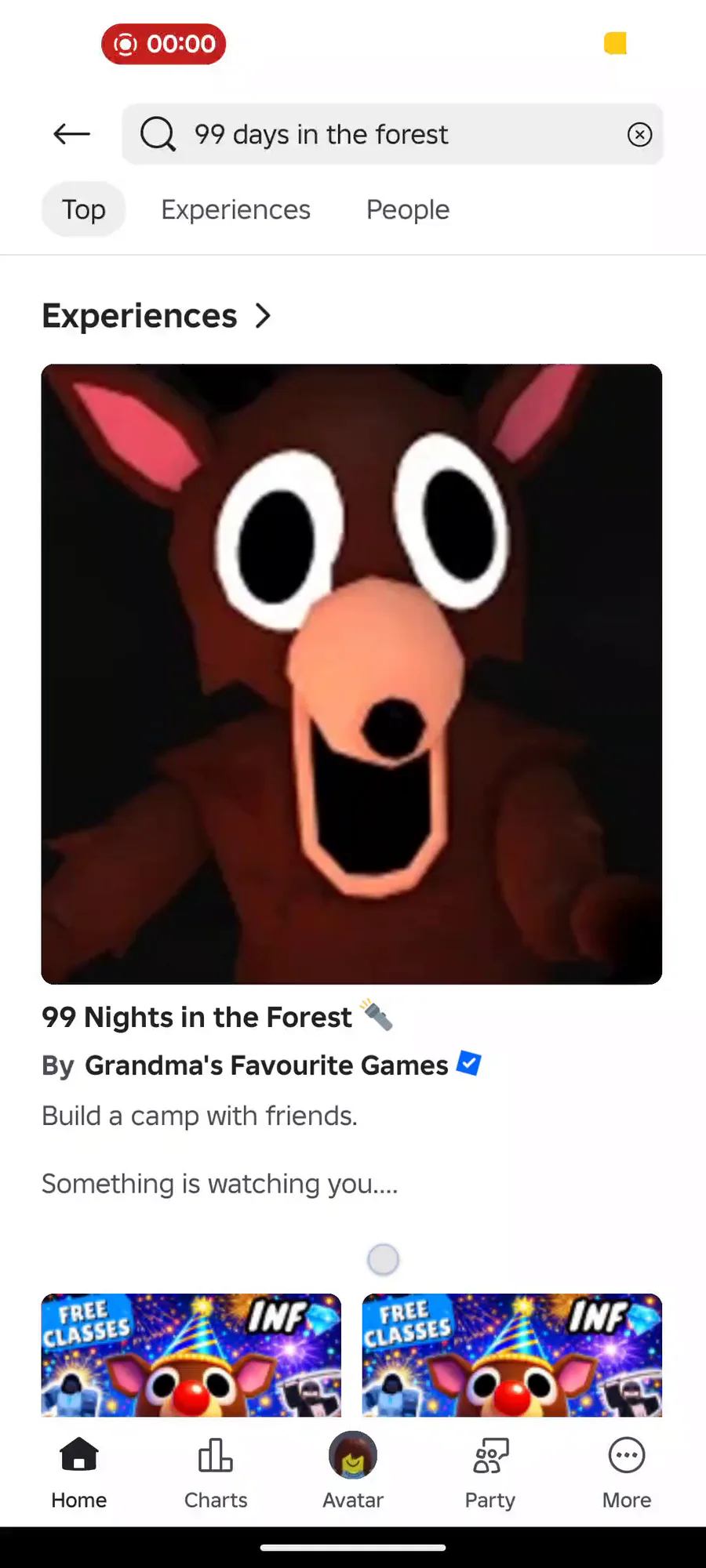Clear the search text with X icon
This screenshot has height=1568, width=706.
(639, 135)
